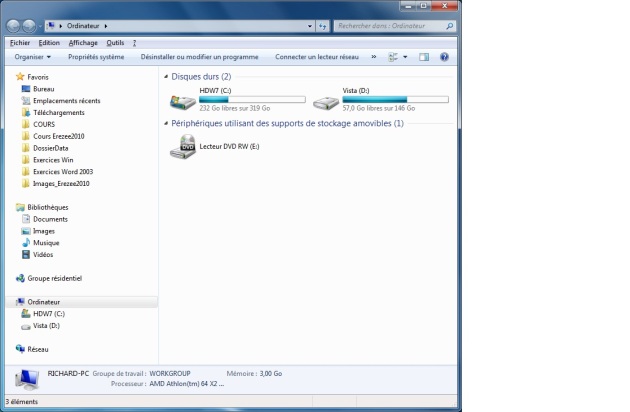
Task: Click WORKGROUP in details pane
Action: (170, 373)
